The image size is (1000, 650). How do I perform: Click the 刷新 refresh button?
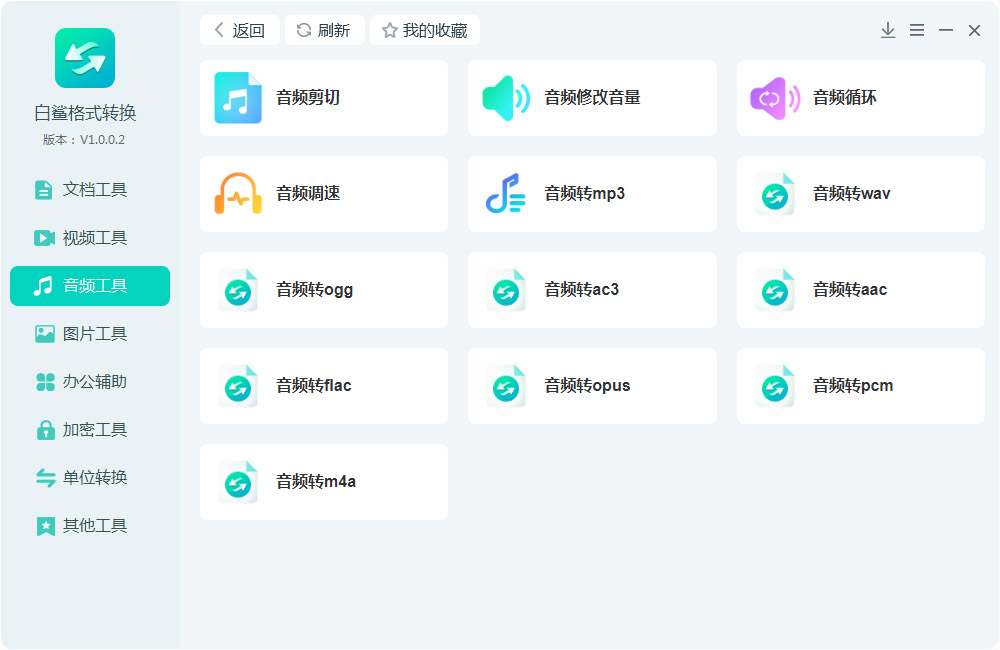tap(324, 31)
